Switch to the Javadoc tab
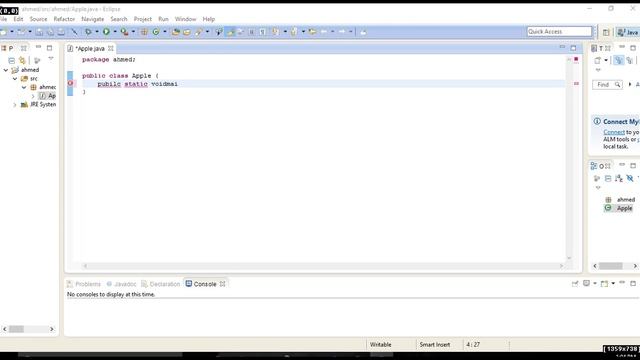 [121, 284]
